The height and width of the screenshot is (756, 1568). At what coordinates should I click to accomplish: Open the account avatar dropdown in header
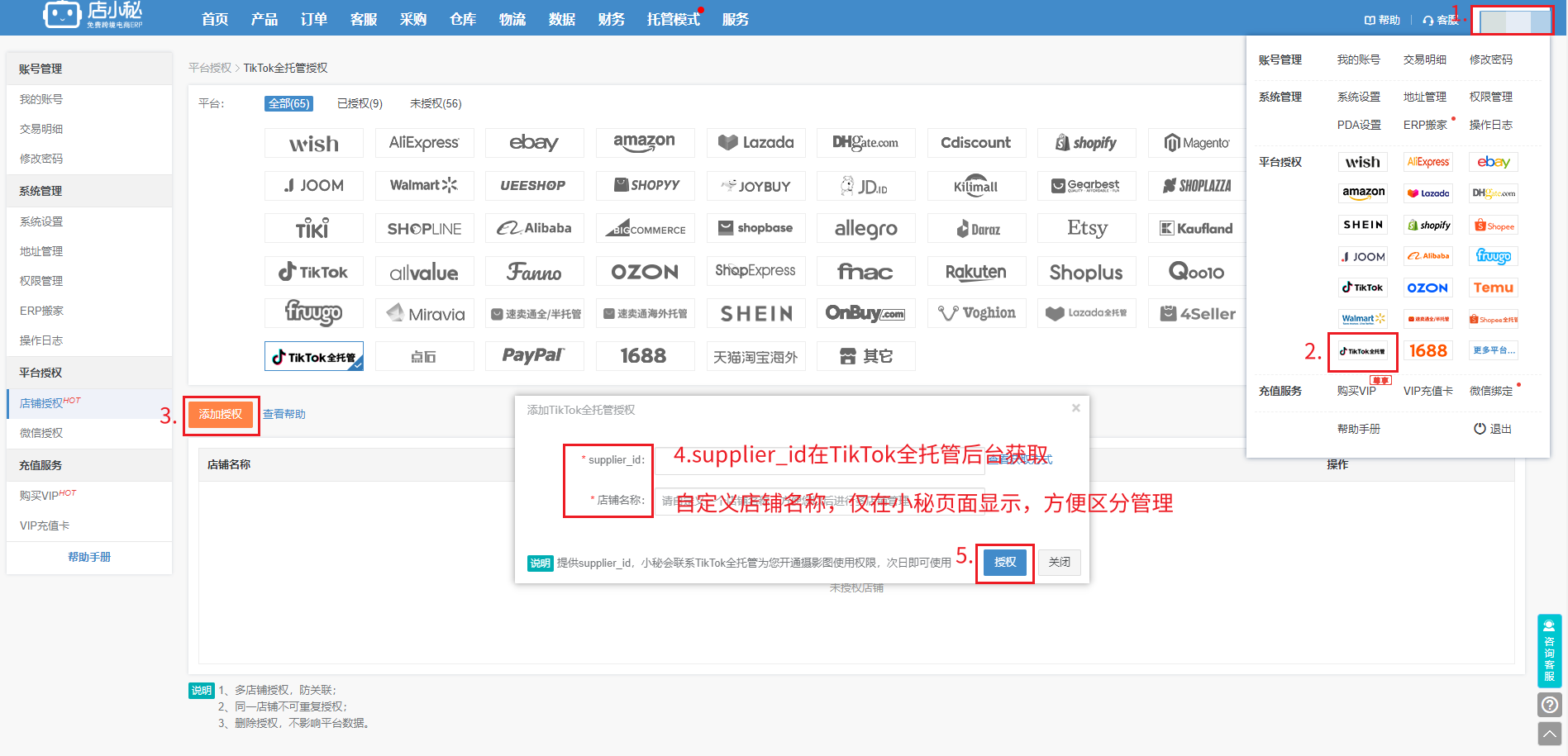point(1513,21)
